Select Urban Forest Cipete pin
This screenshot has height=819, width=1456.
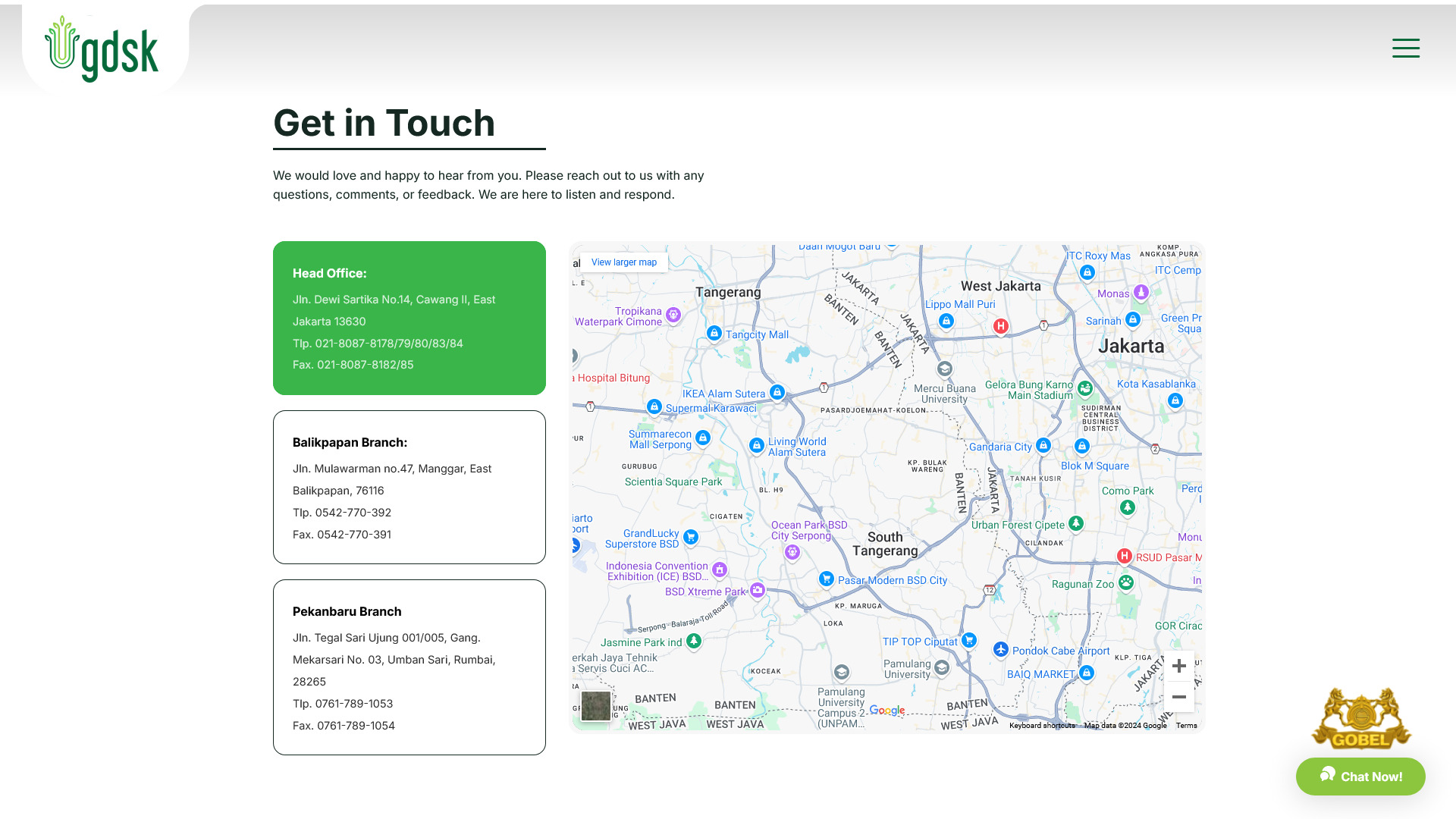1075,522
